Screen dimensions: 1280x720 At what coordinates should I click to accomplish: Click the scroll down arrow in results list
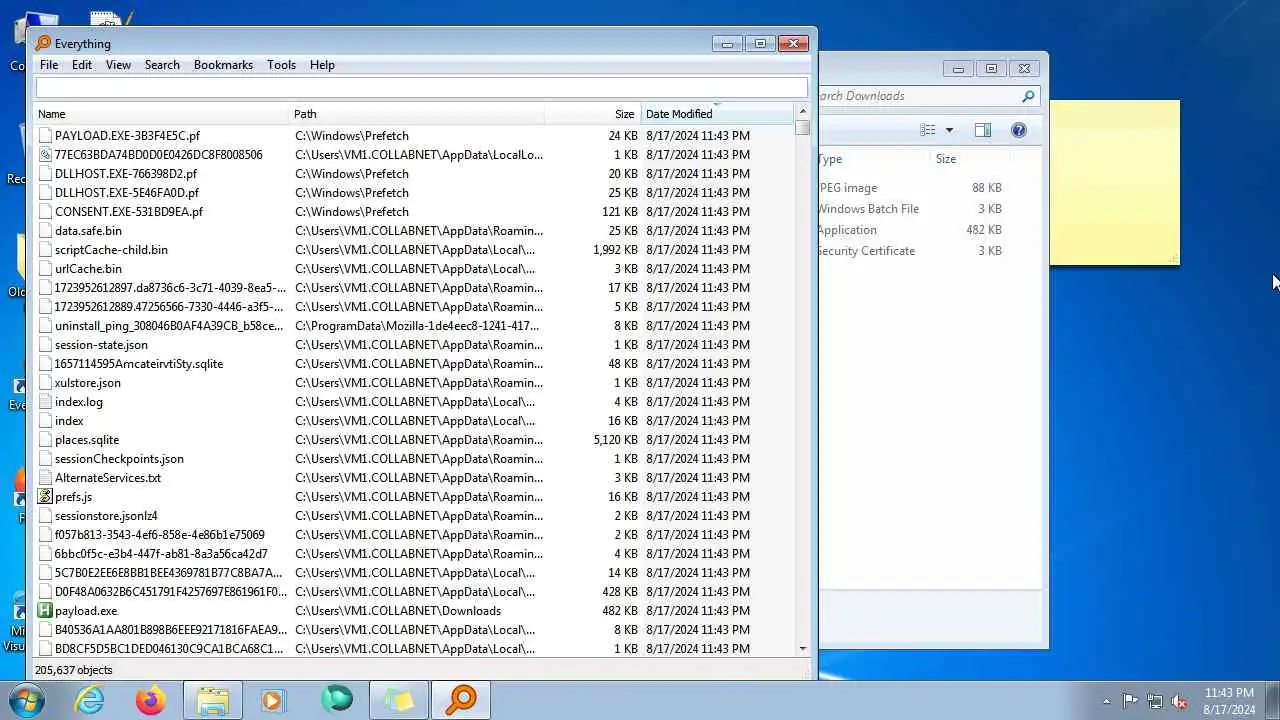click(802, 649)
